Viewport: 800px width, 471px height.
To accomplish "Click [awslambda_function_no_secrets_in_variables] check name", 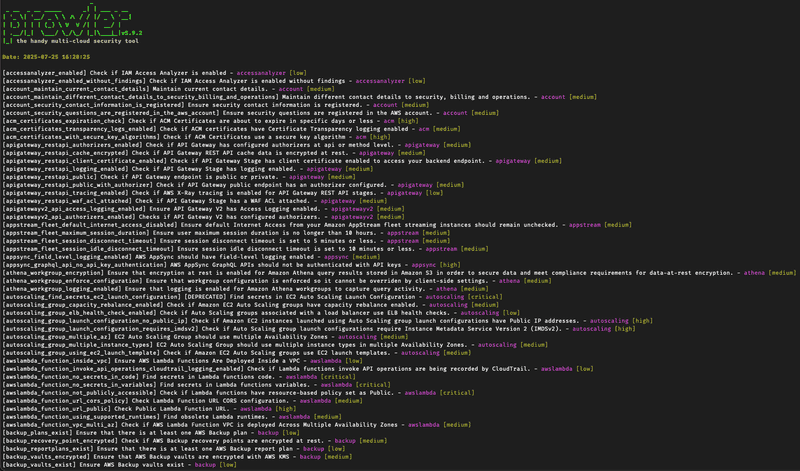I will [79, 385].
